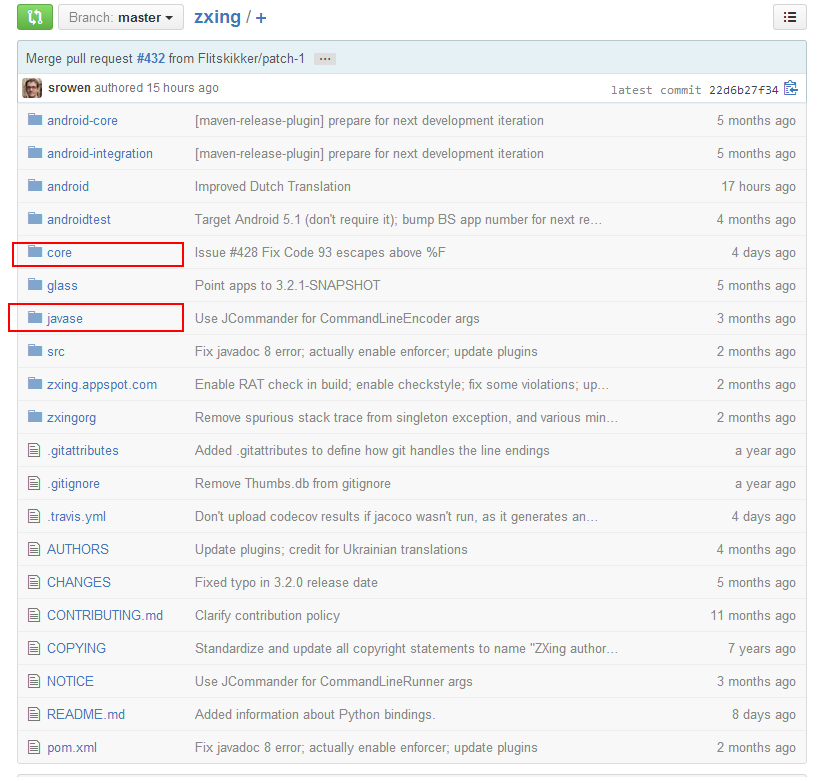Open the javase folder
817x777 pixels.
click(65, 318)
